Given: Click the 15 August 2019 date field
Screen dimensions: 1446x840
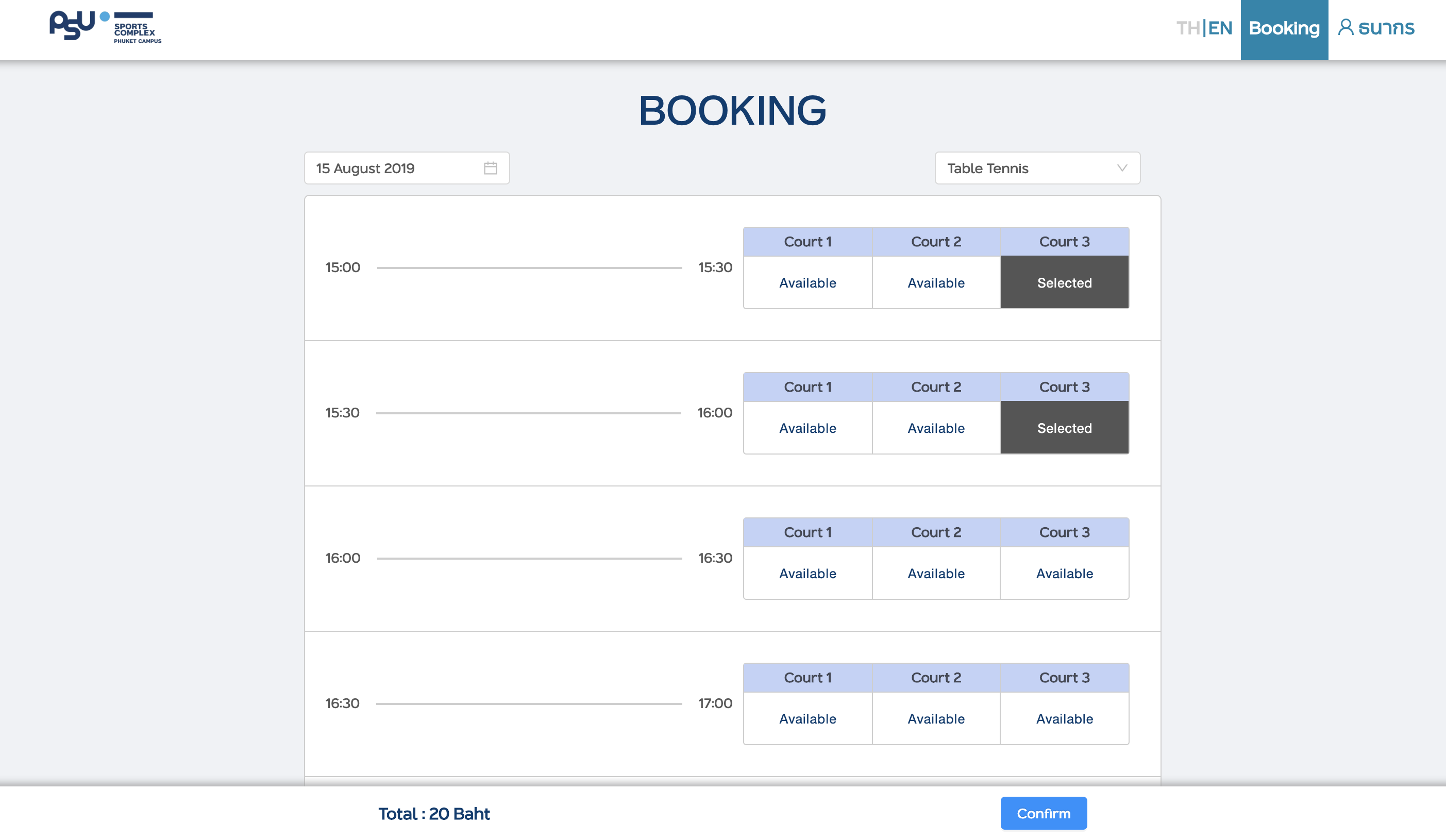Looking at the screenshot, I should [x=407, y=168].
